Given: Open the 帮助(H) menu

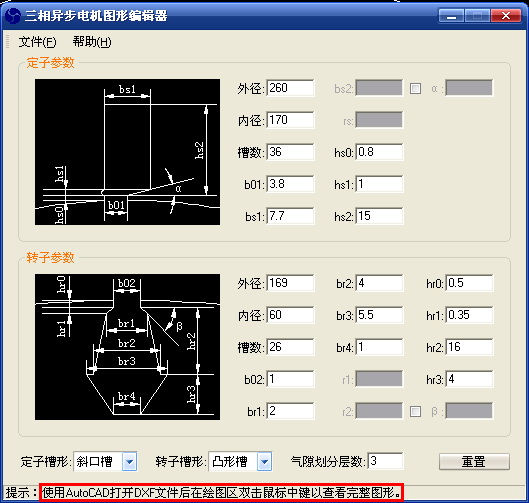Looking at the screenshot, I should tap(92, 42).
